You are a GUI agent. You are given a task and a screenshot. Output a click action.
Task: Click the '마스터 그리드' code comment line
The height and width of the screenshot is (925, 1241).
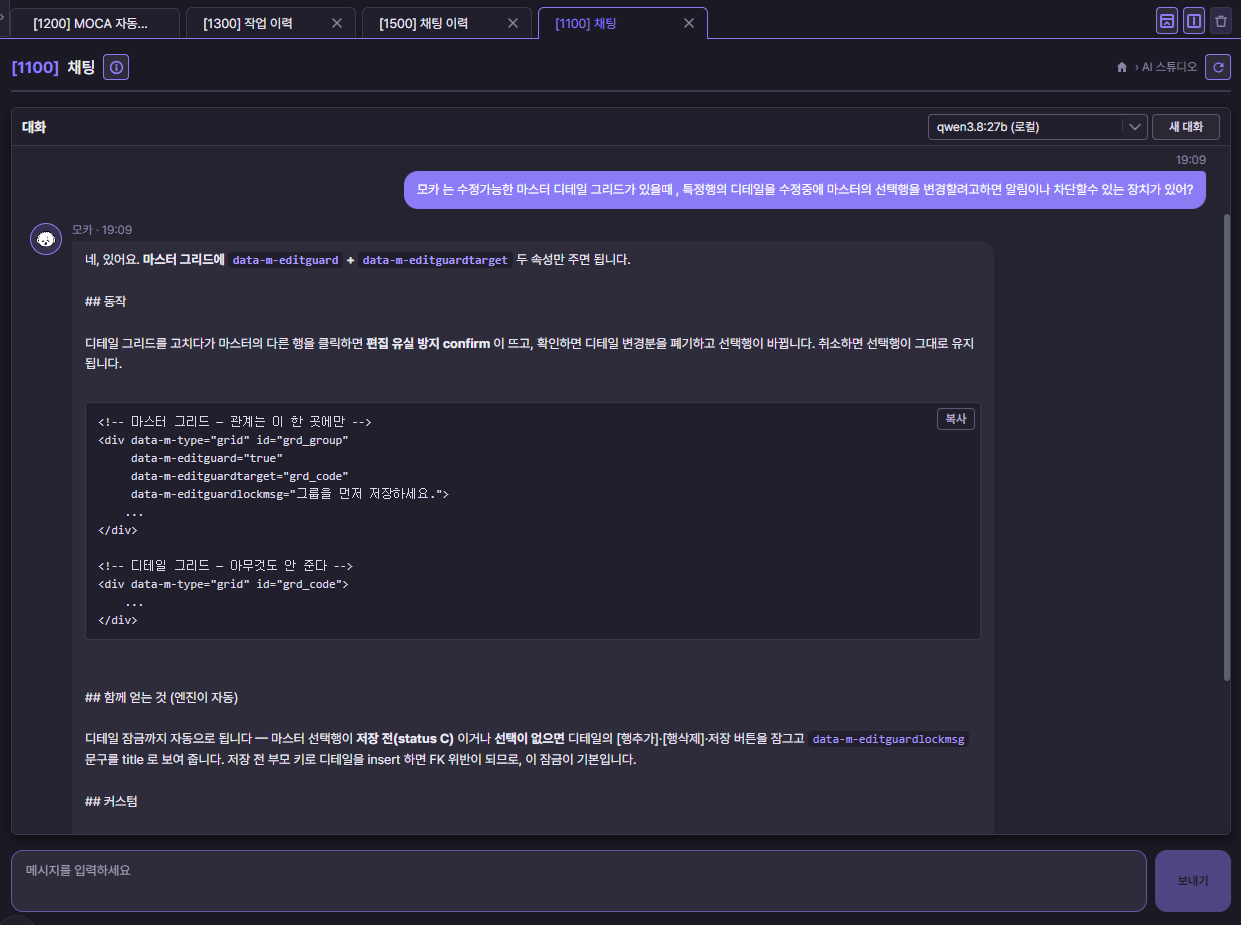click(235, 422)
